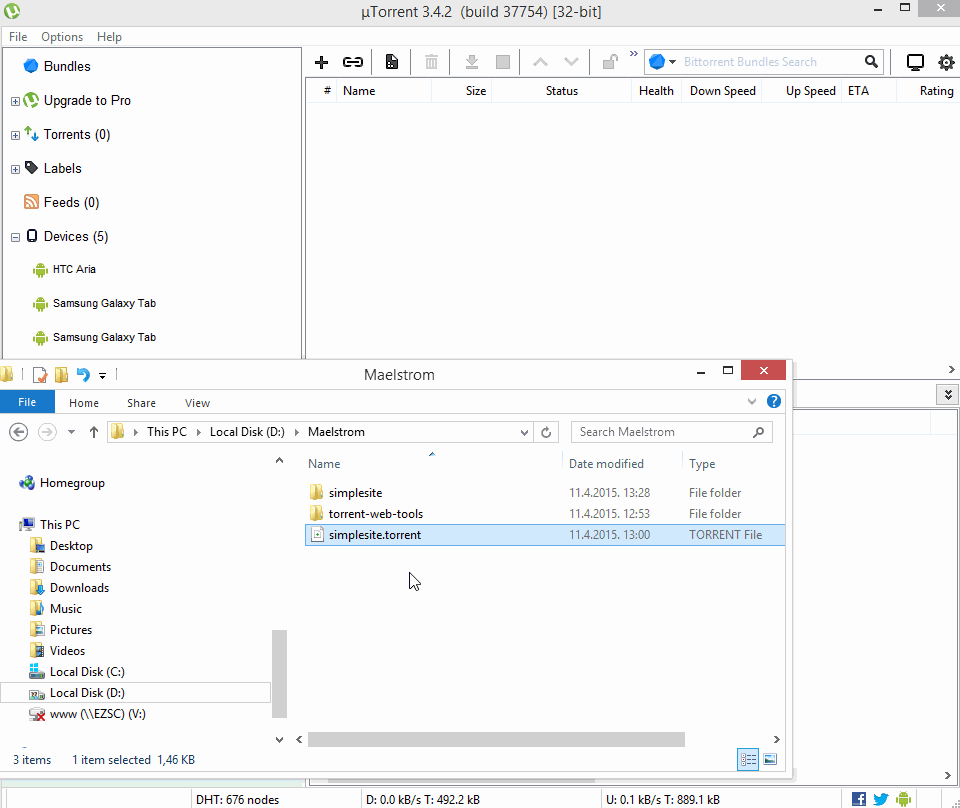Click the Explorer horizontal scrollbar

496,740
